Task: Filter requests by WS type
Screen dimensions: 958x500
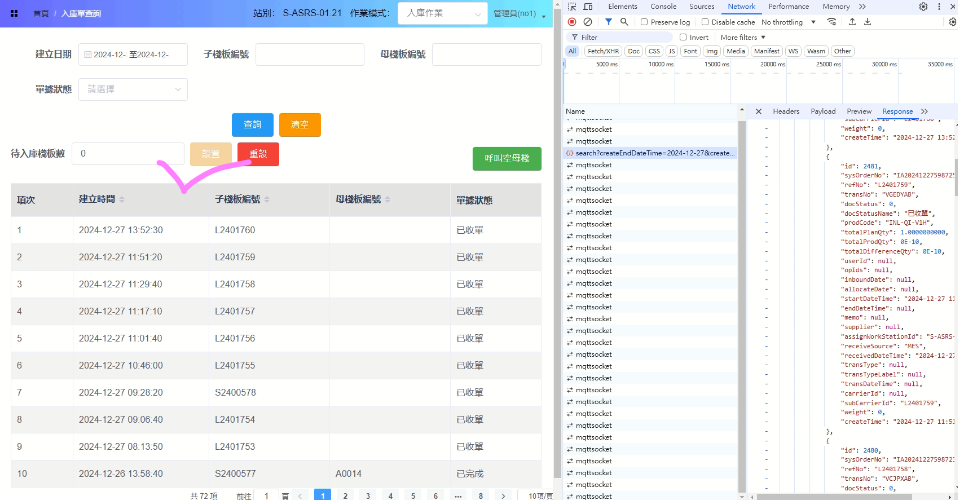Action: (x=793, y=51)
